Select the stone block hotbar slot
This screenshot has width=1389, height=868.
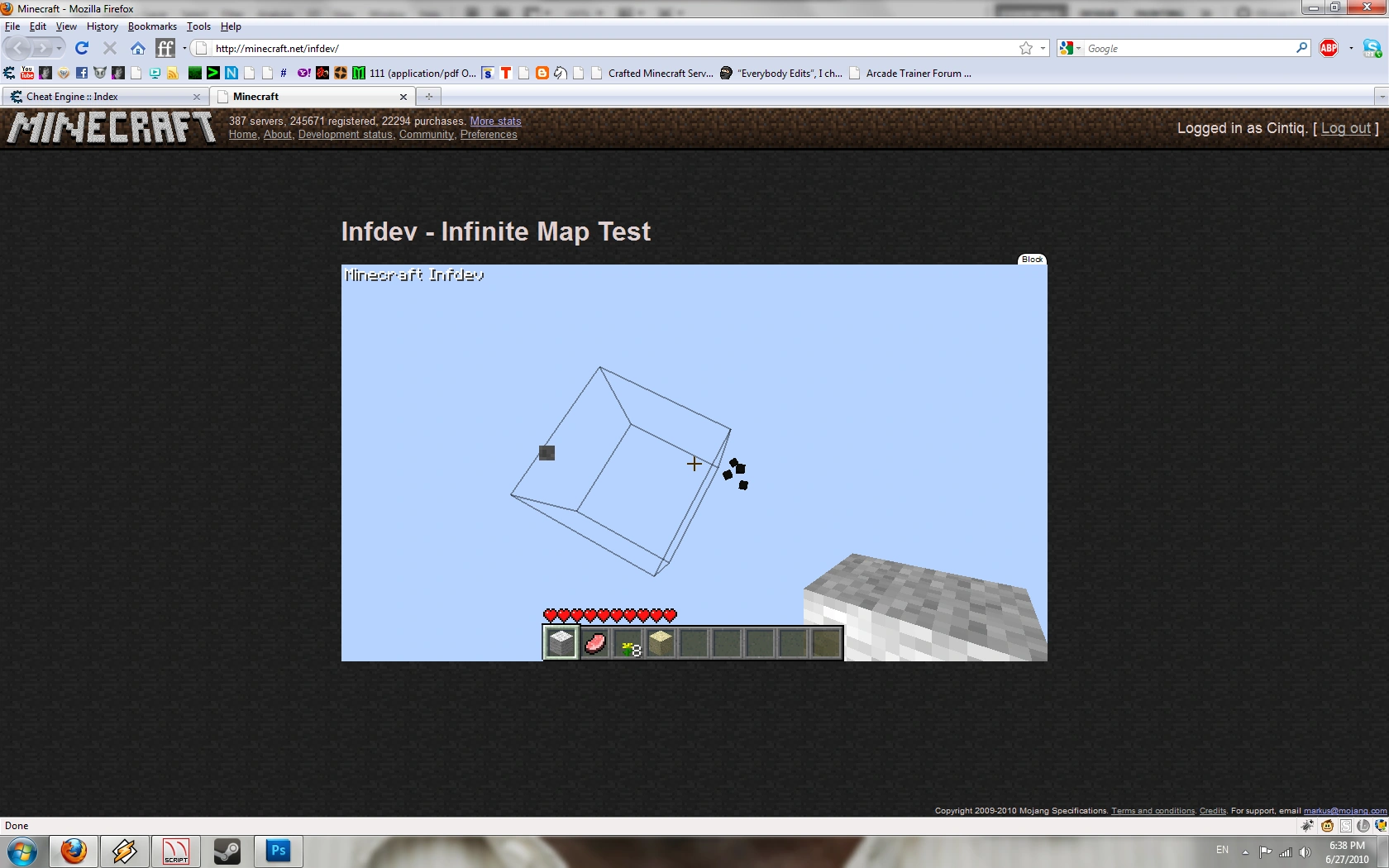coord(561,642)
